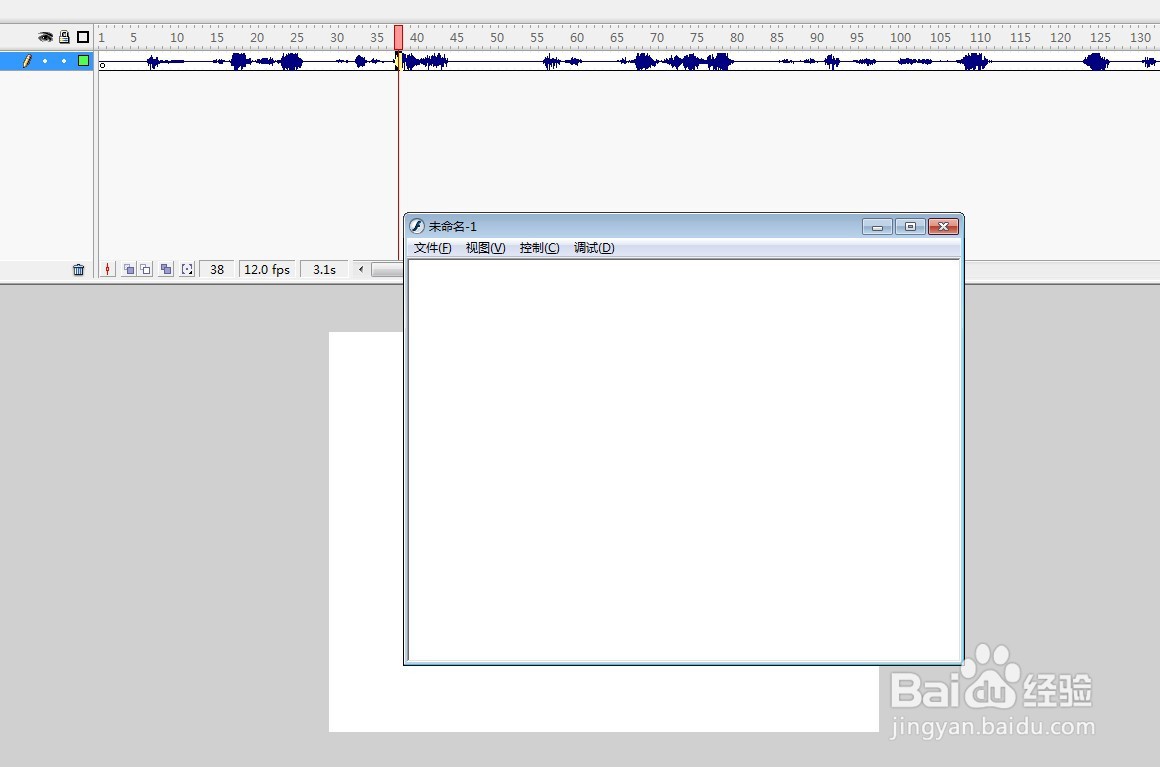Toggle visibility dot of the sound layer
This screenshot has width=1160, height=767.
click(x=45, y=61)
